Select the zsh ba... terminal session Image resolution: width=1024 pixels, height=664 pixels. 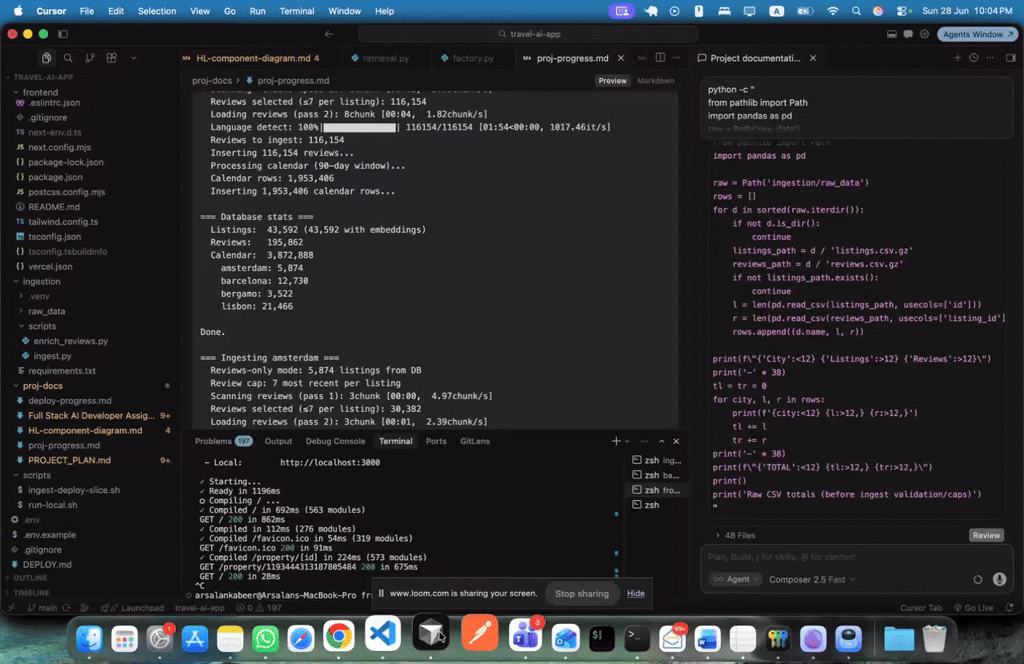(x=656, y=475)
